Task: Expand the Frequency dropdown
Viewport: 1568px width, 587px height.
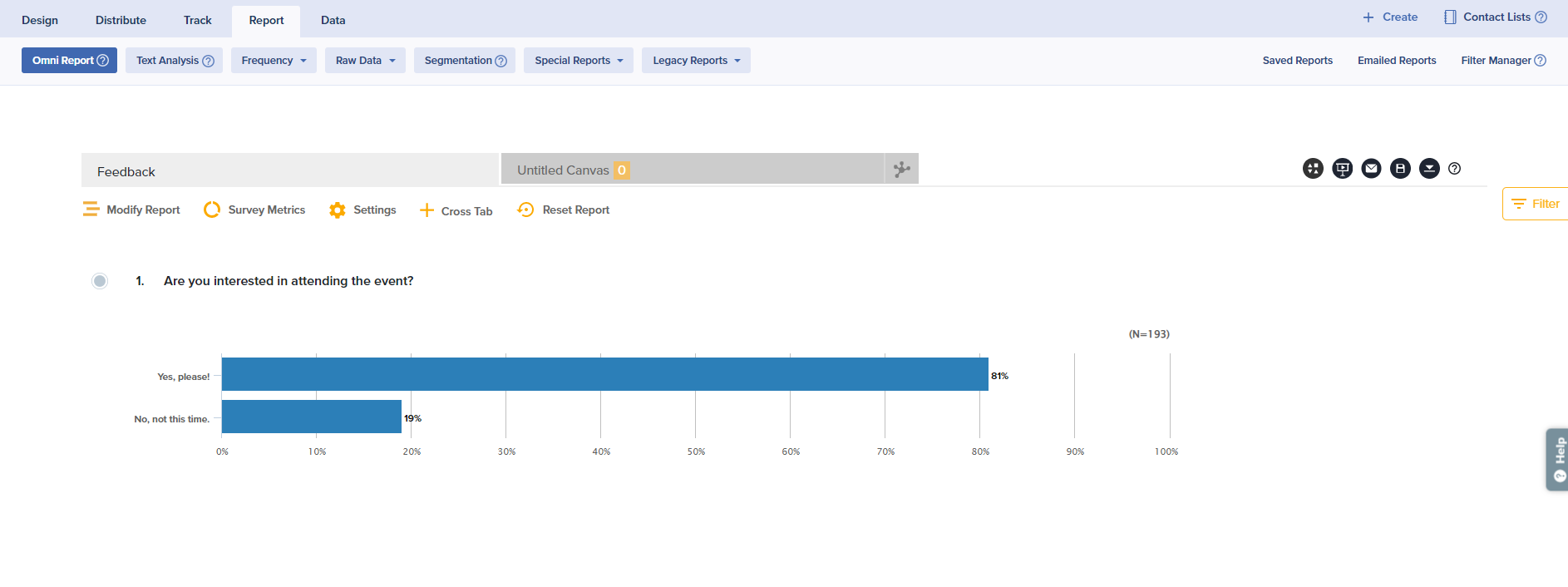Action: 274,61
